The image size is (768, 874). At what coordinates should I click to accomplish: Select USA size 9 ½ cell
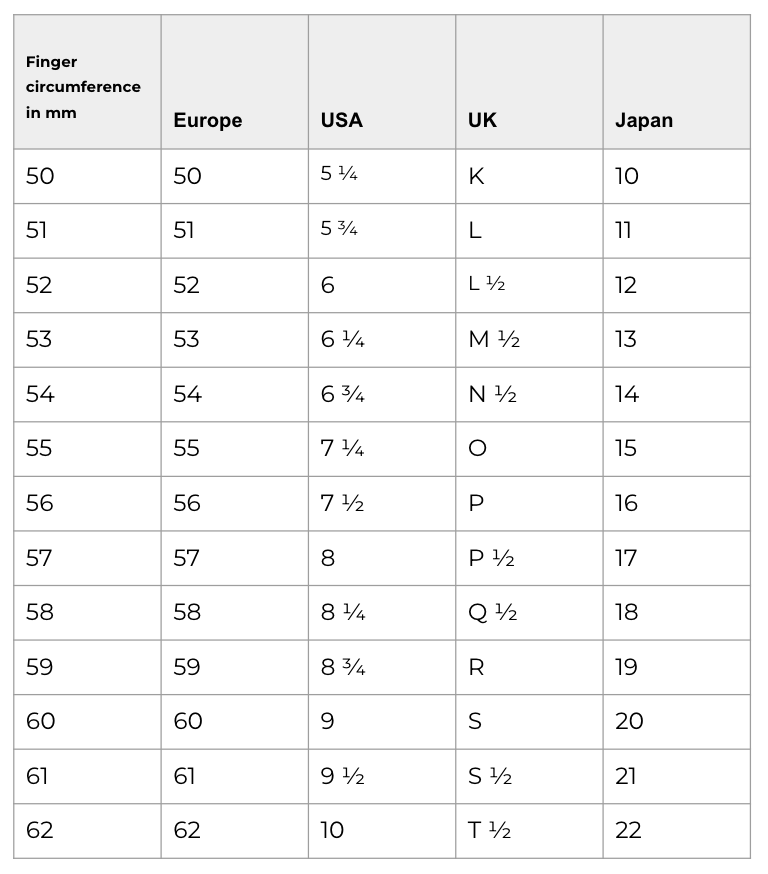coord(342,776)
